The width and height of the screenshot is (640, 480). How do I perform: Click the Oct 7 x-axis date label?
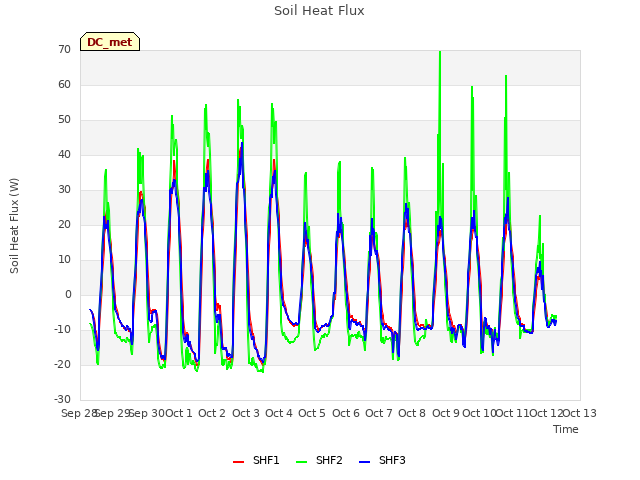[x=379, y=413]
